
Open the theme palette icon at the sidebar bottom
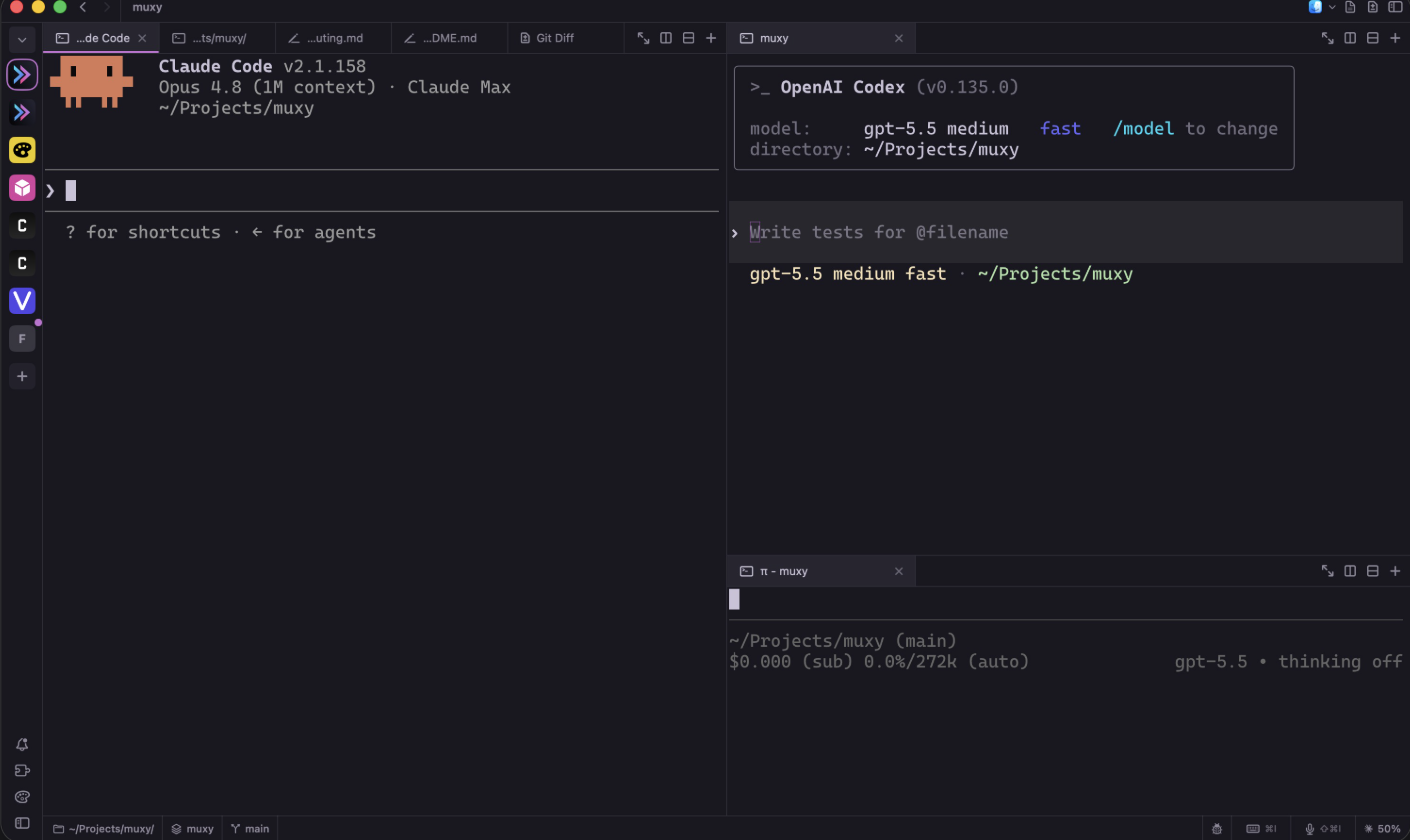point(22,797)
